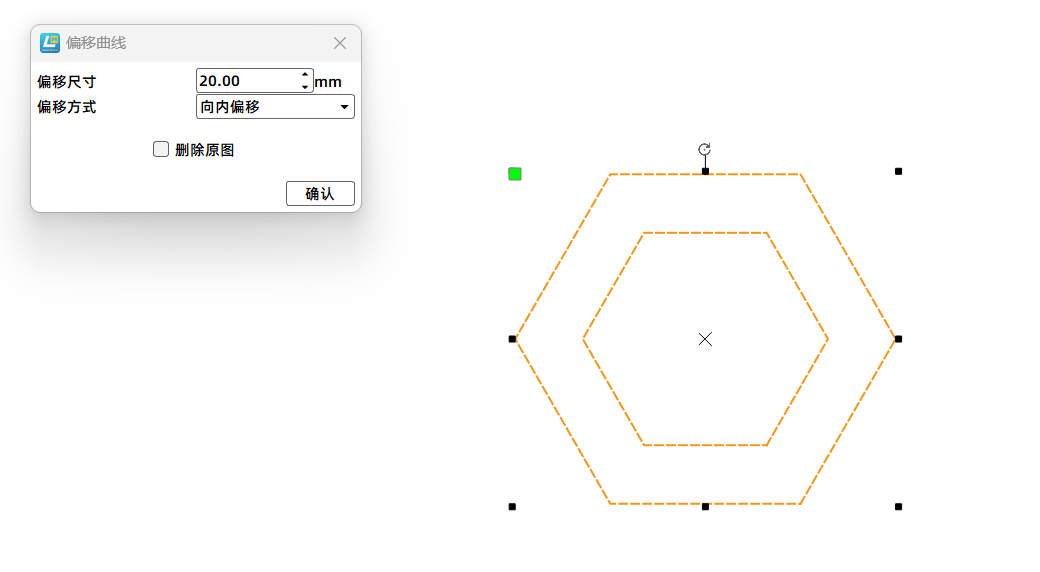Image resolution: width=1040 pixels, height=572 pixels.
Task: Select the bottom-left corner resize handle
Action: 512,507
